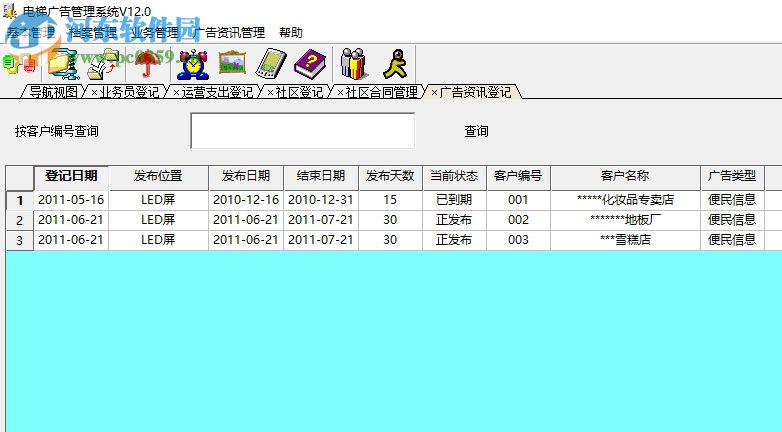Click the *******地板厂 customer name cell
The width and height of the screenshot is (782, 432).
[x=625, y=220]
